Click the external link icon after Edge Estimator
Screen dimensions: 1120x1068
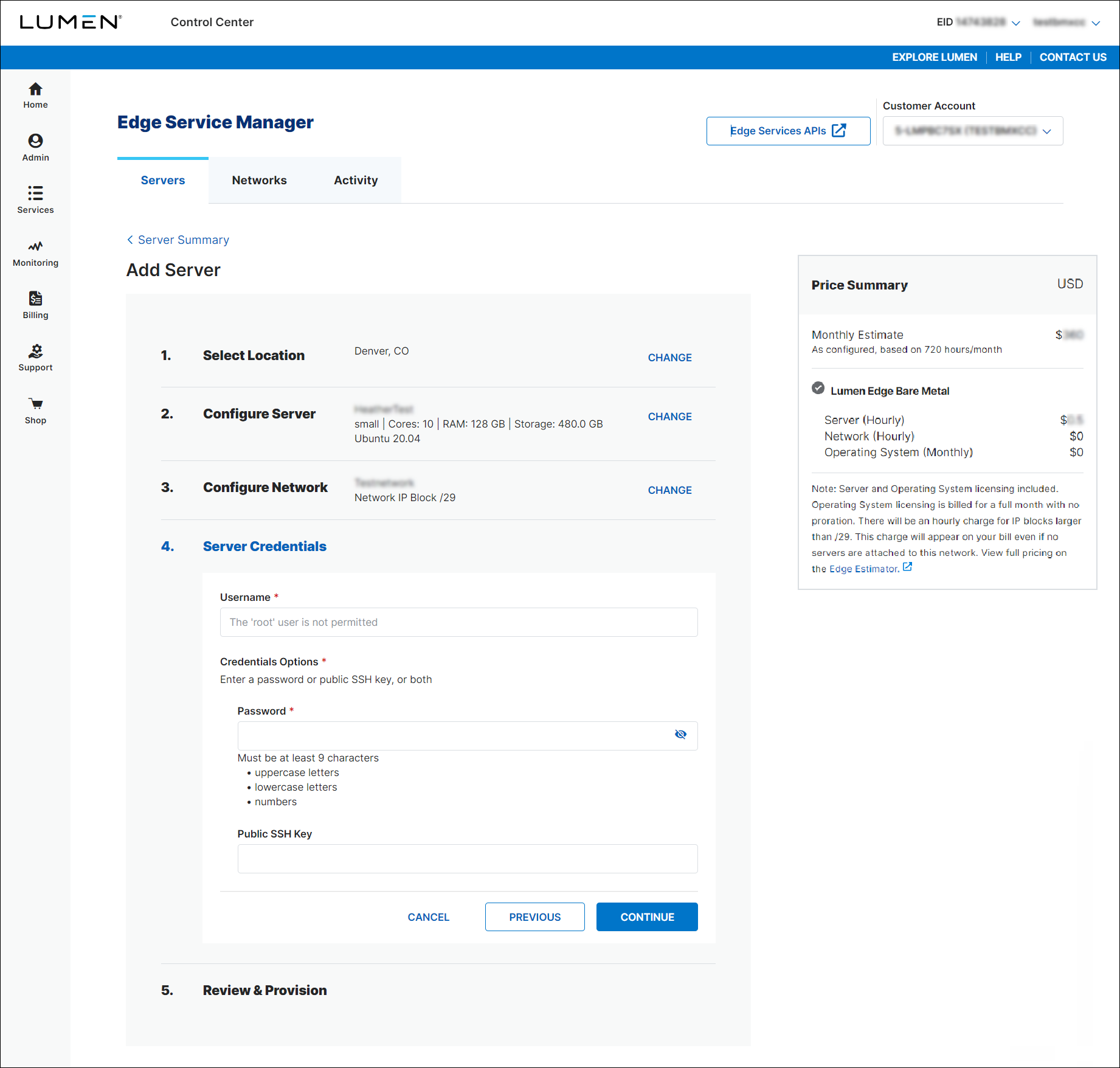coord(907,567)
